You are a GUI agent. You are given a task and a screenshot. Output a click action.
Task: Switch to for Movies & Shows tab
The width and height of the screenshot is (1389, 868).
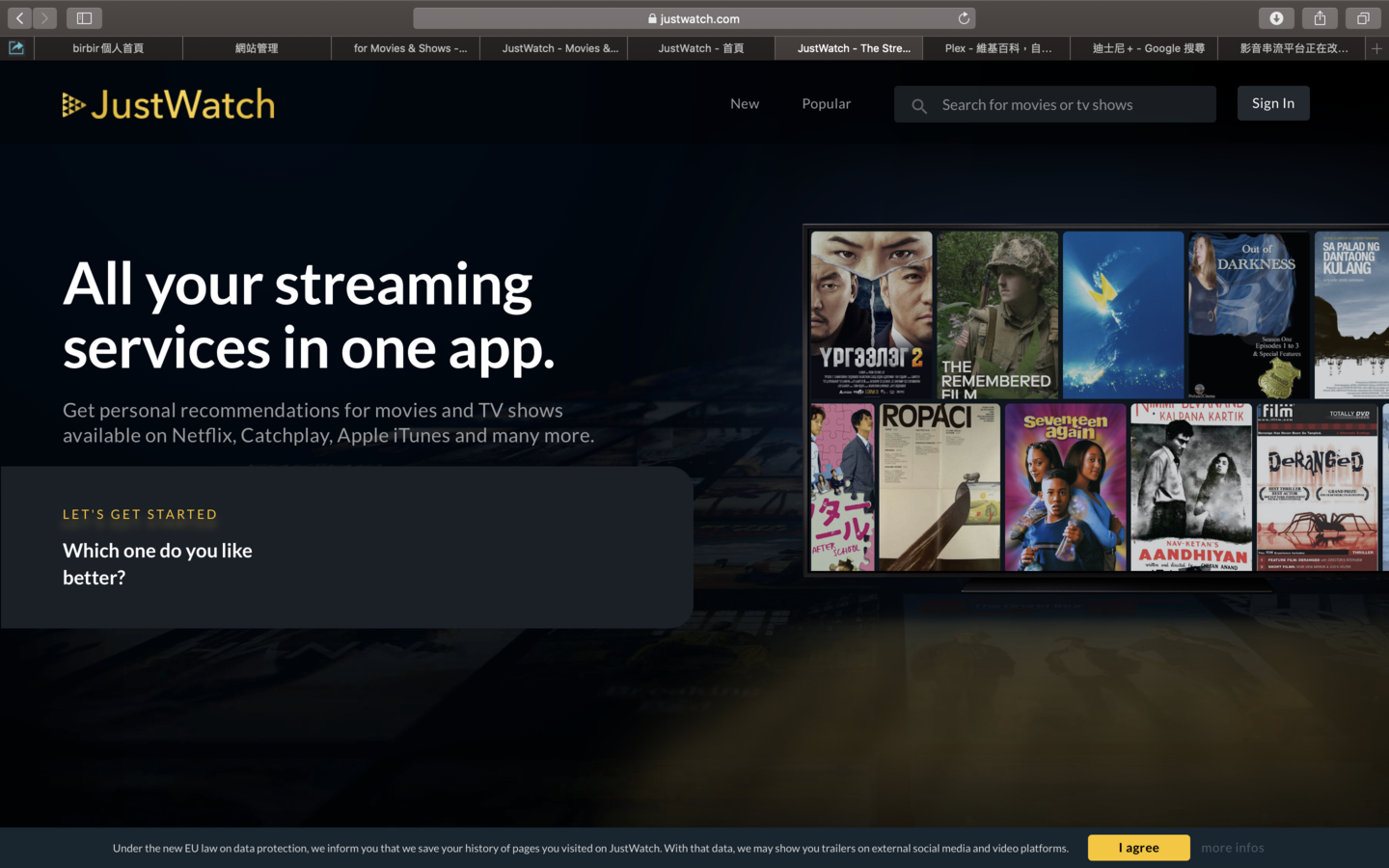[405, 48]
